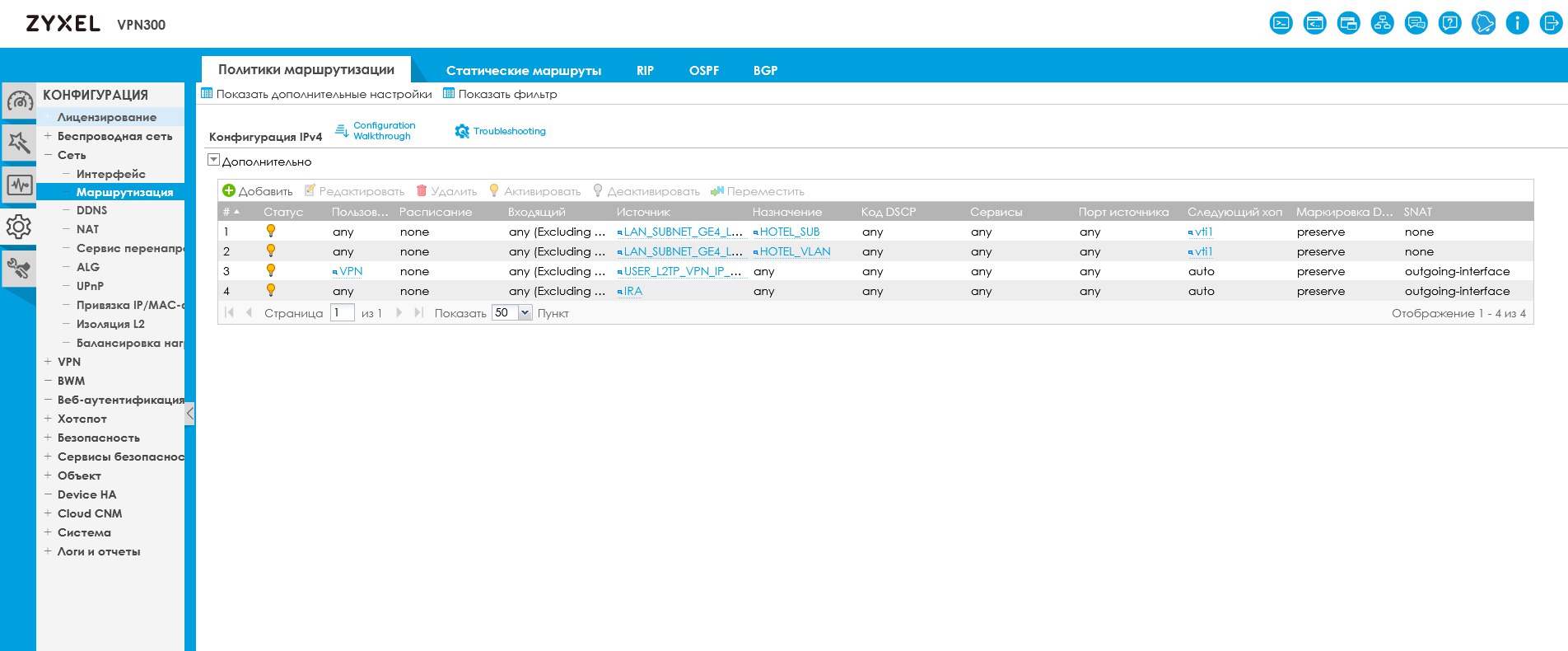
Task: Click the logout icon in header
Action: (x=1552, y=23)
